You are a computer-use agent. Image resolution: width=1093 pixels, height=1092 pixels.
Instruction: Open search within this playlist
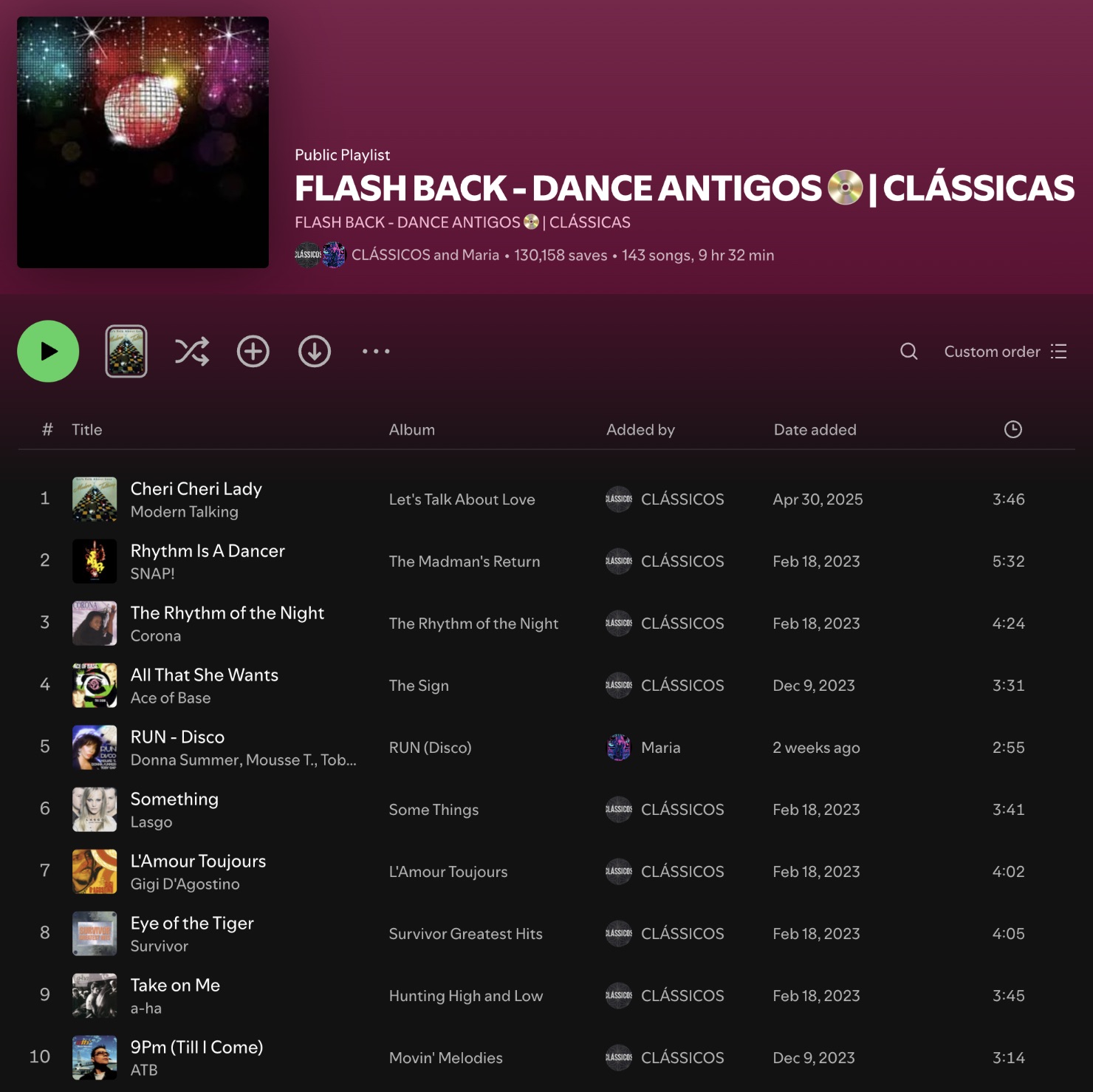[x=909, y=351]
